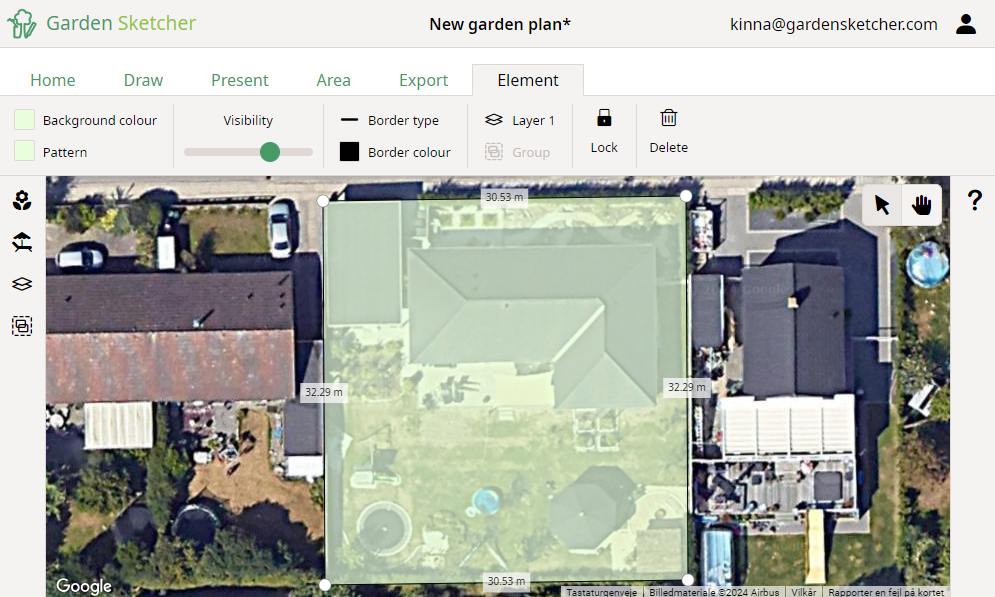Toggle the user account icon
Image resolution: width=995 pixels, height=597 pixels.
click(x=966, y=24)
